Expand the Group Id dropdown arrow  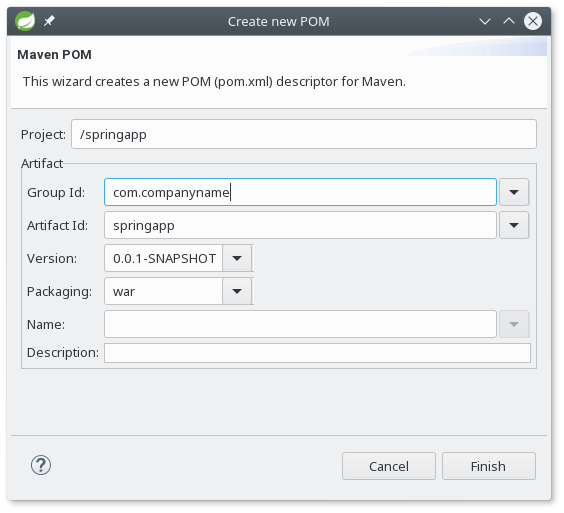click(x=514, y=192)
